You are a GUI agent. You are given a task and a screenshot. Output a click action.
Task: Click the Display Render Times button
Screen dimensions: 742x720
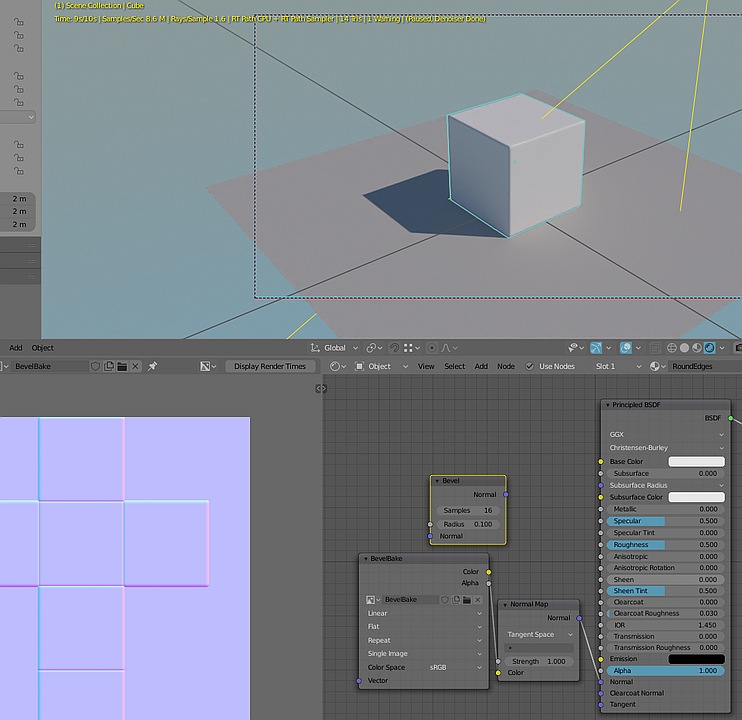click(270, 367)
